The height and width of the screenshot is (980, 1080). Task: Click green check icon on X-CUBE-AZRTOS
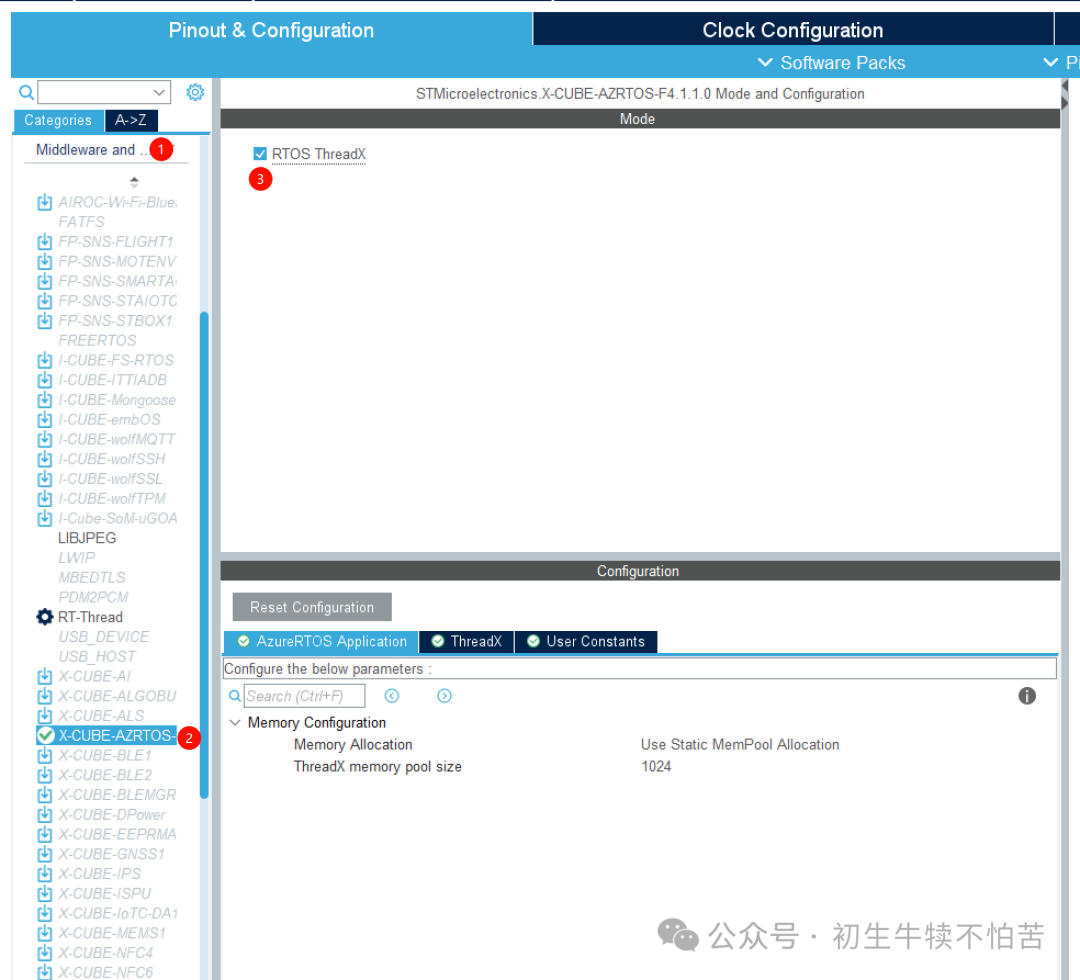point(45,736)
